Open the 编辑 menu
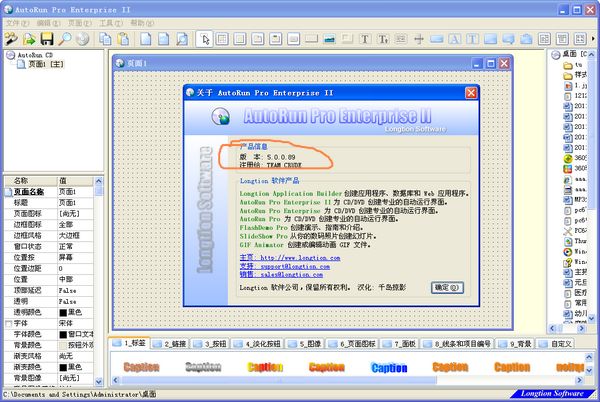The height and width of the screenshot is (402, 600). [48, 23]
